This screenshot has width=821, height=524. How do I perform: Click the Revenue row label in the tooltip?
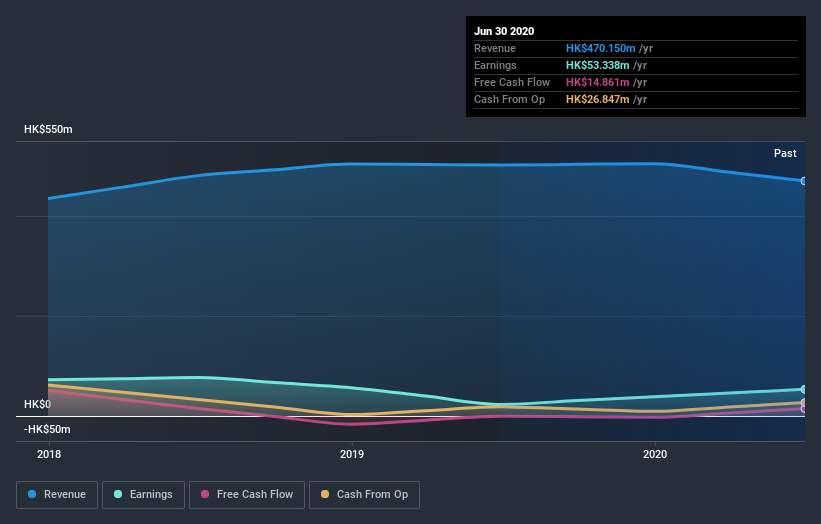coord(495,48)
